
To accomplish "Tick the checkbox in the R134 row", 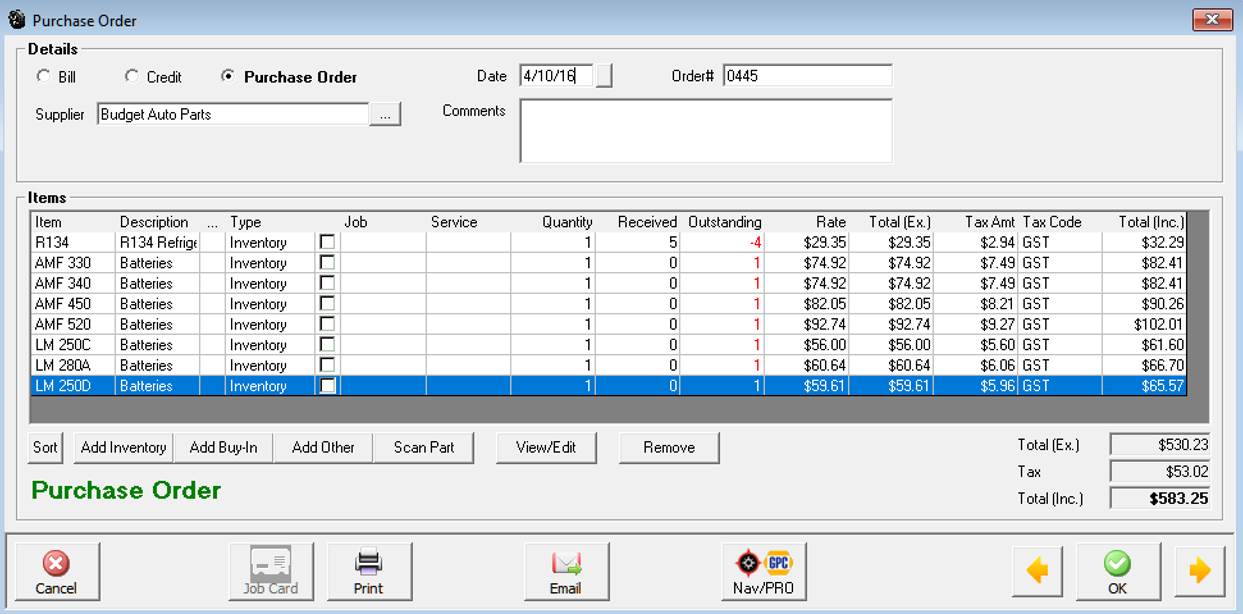I will pos(327,242).
